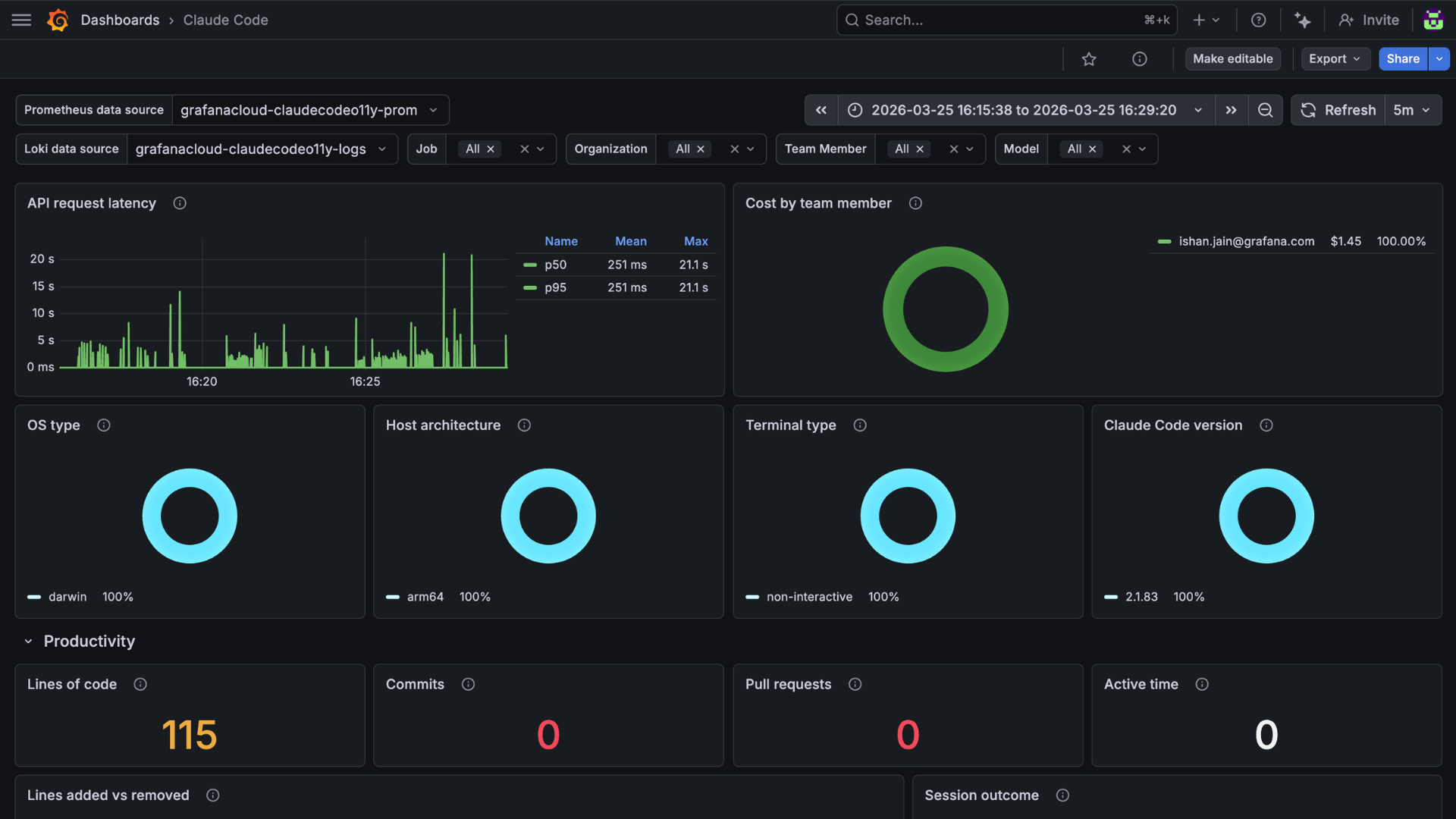Shift time range forward
This screenshot has width=1456, height=819.
click(1231, 110)
